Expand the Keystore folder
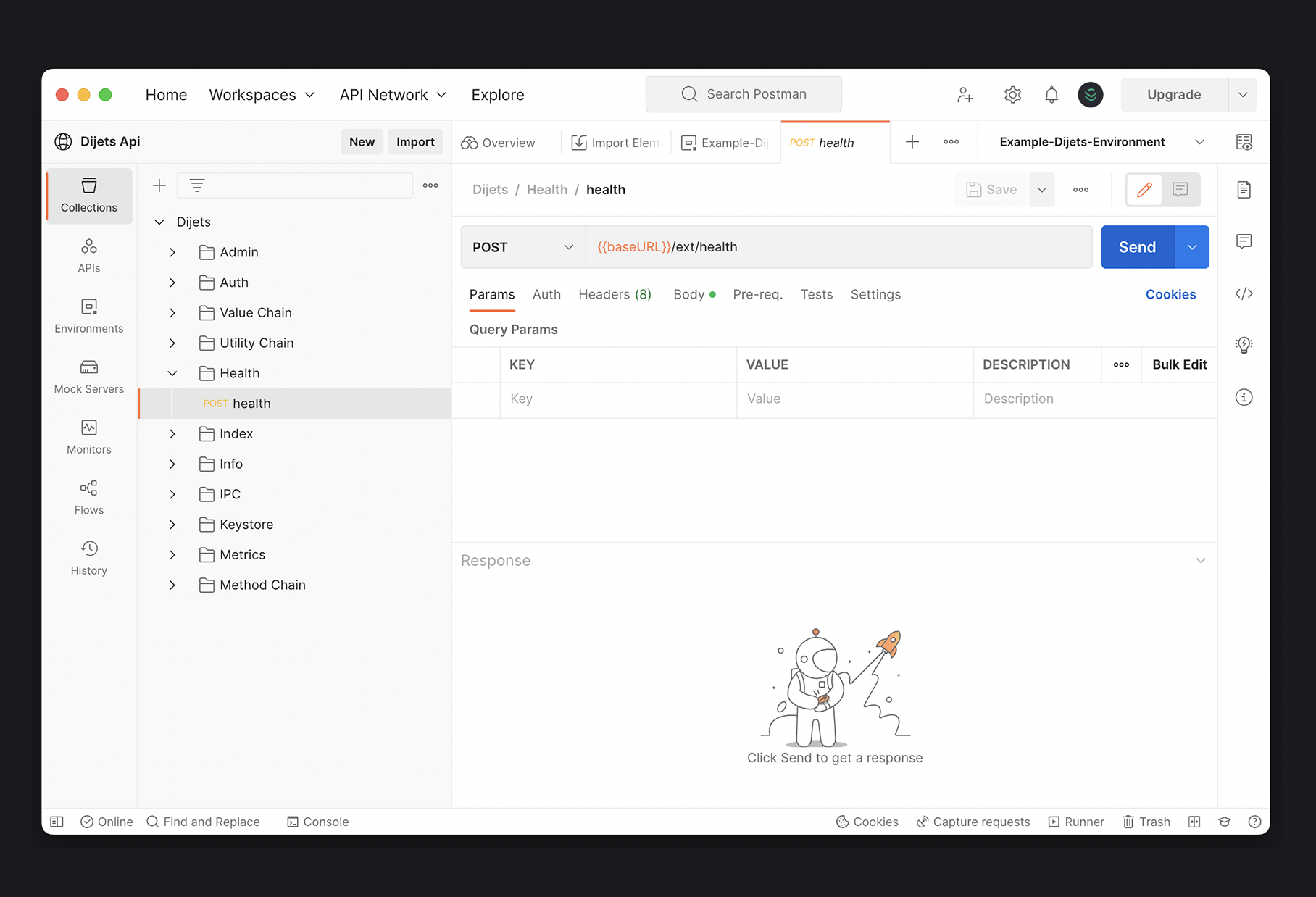1316x897 pixels. click(172, 525)
